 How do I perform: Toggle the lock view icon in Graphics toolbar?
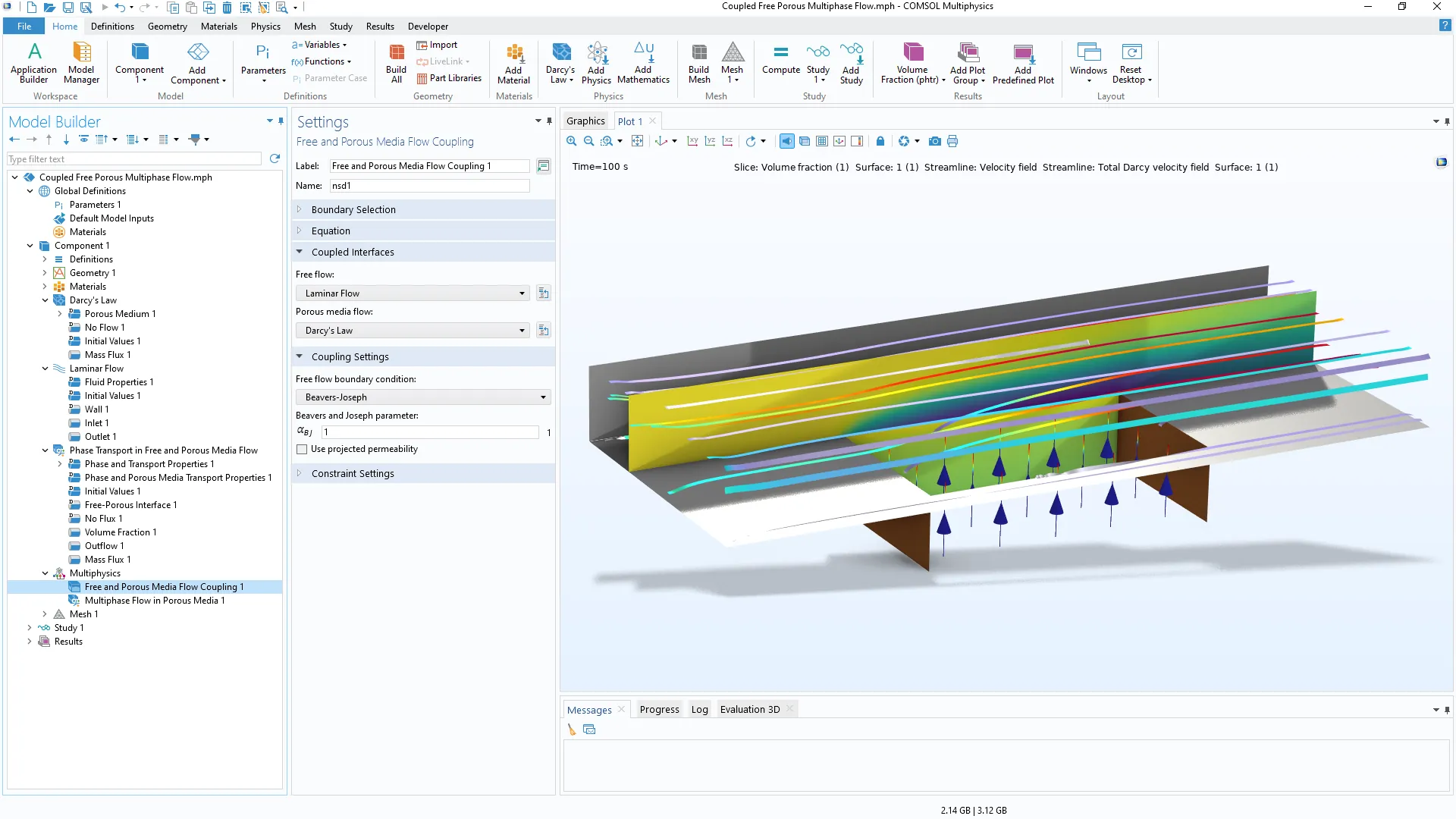(x=880, y=141)
